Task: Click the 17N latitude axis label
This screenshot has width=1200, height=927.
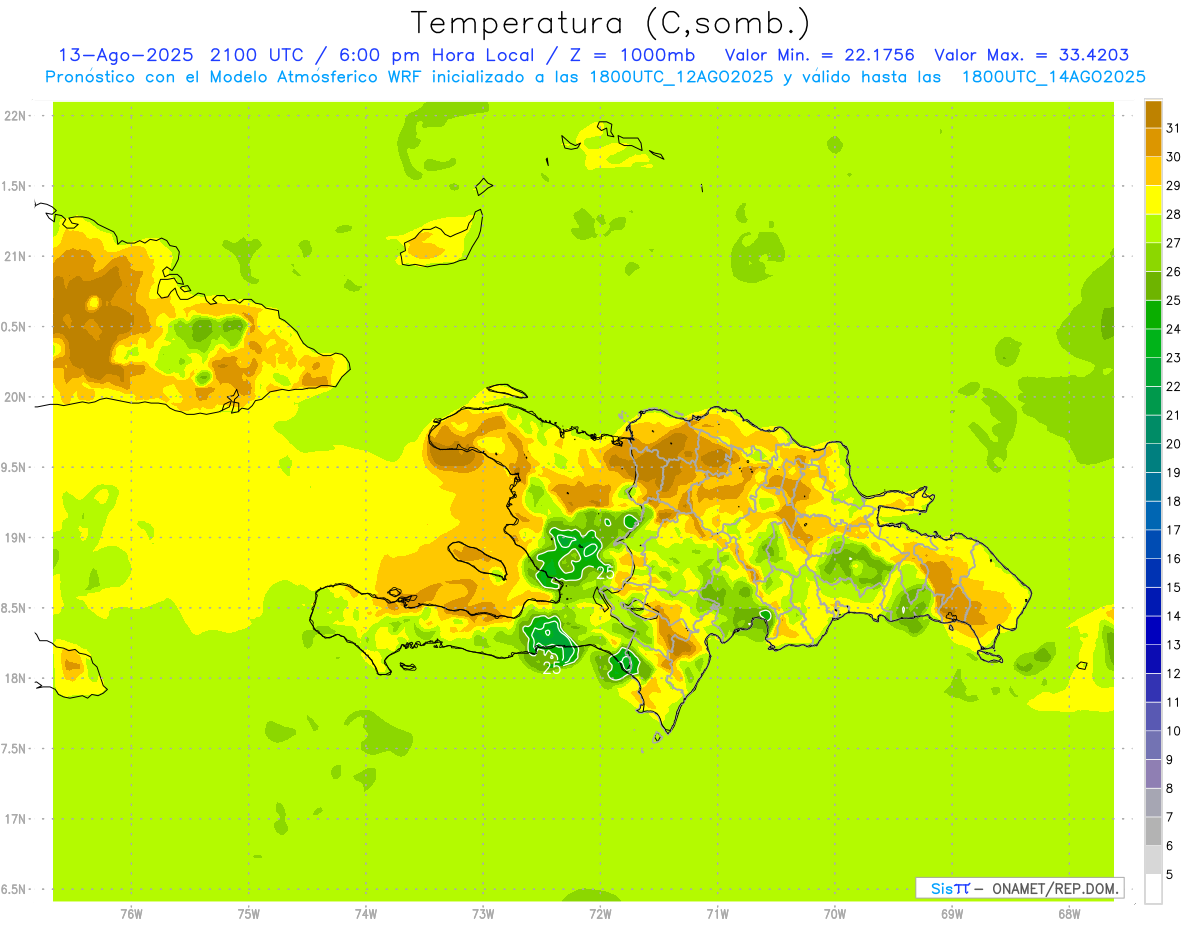Action: click(14, 819)
